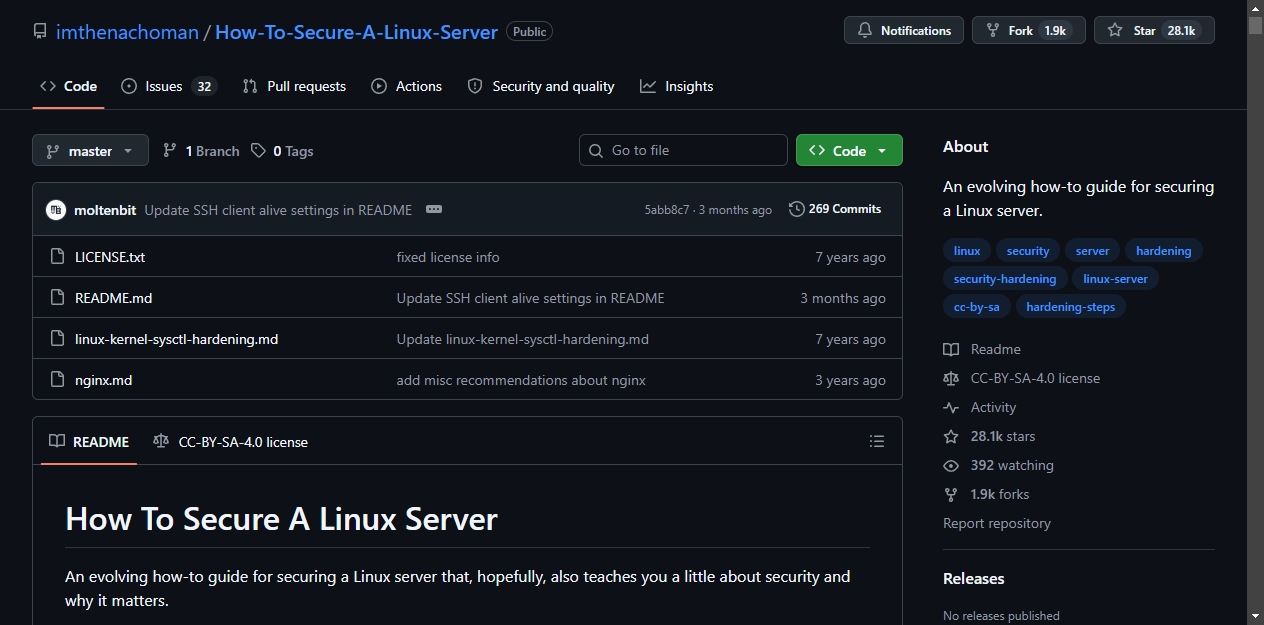Go to the Actions tab

406,86
